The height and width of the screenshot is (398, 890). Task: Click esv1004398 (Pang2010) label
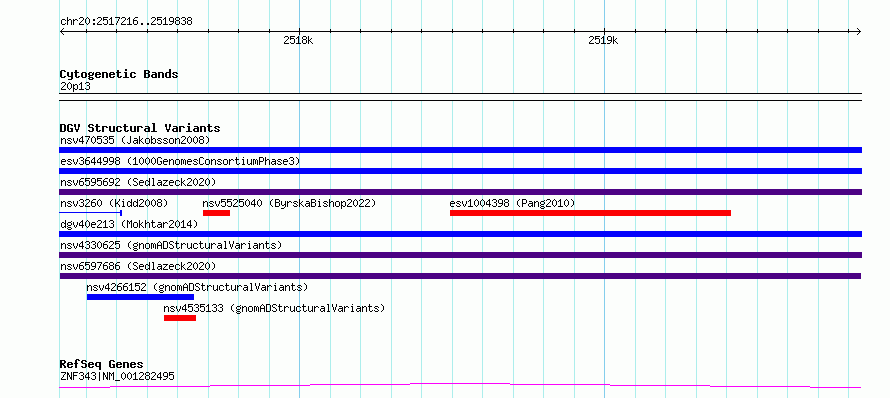pyautogui.click(x=512, y=203)
